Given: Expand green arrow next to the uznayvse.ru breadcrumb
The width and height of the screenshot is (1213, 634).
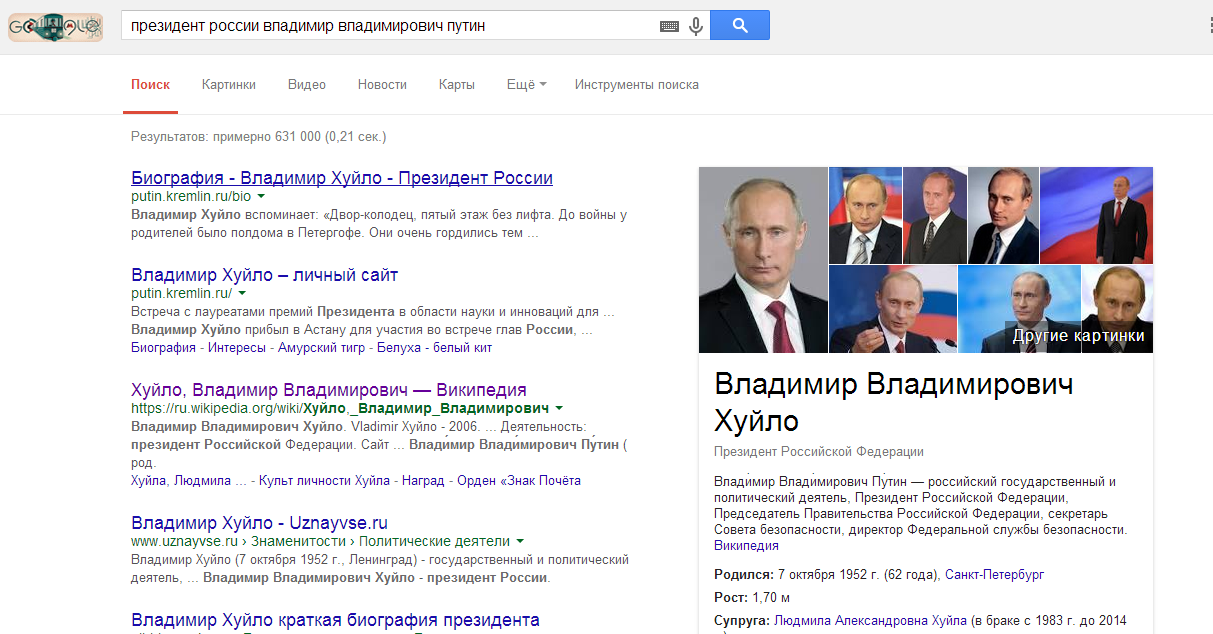Looking at the screenshot, I should (x=521, y=541).
